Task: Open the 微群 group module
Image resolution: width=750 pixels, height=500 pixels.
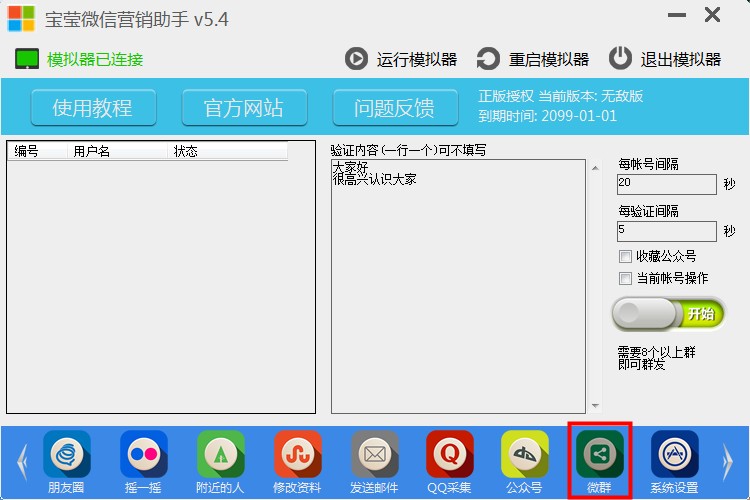Action: tap(599, 455)
